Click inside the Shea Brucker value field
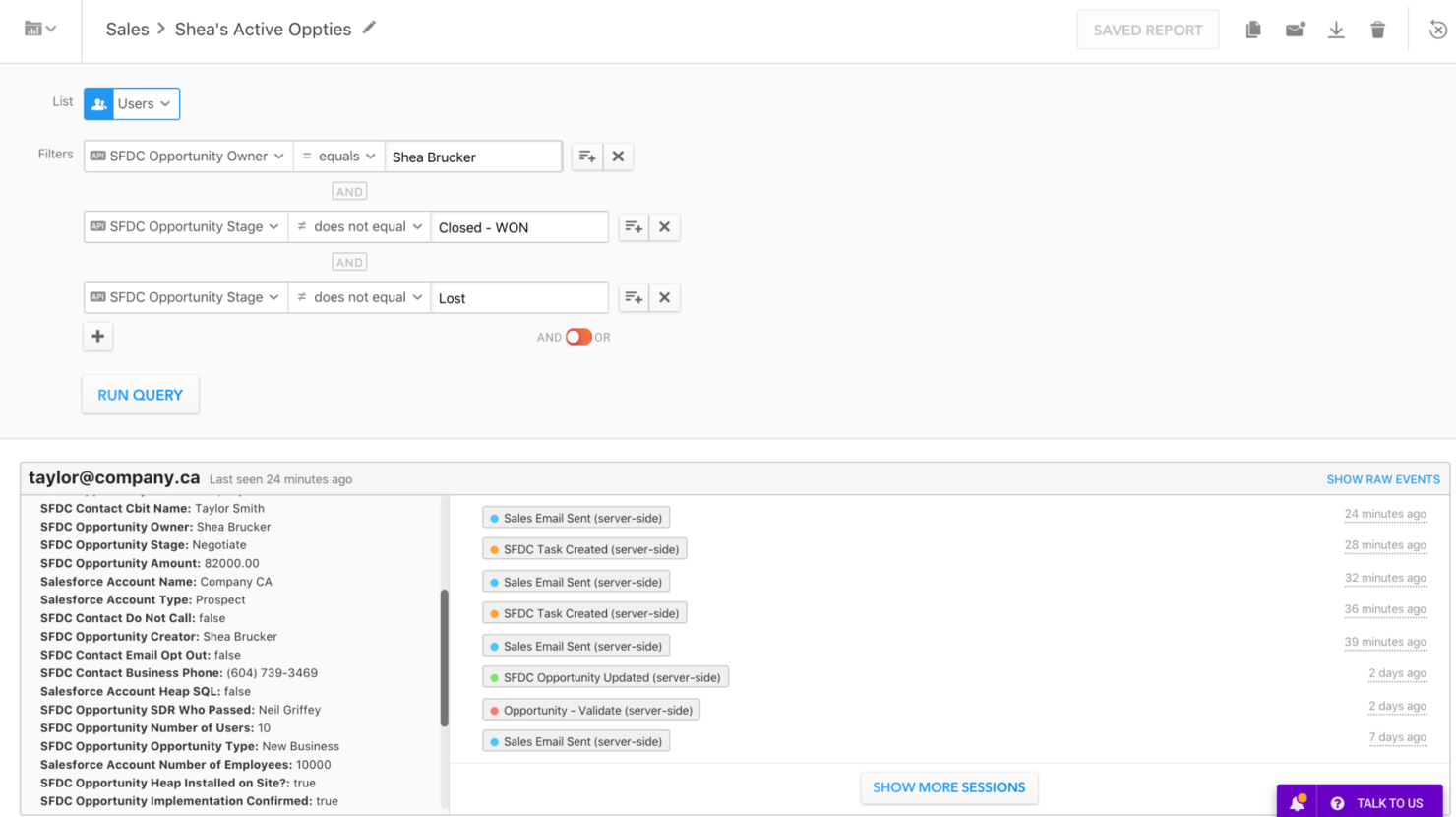Screen dimensions: 1456x817 [x=474, y=156]
